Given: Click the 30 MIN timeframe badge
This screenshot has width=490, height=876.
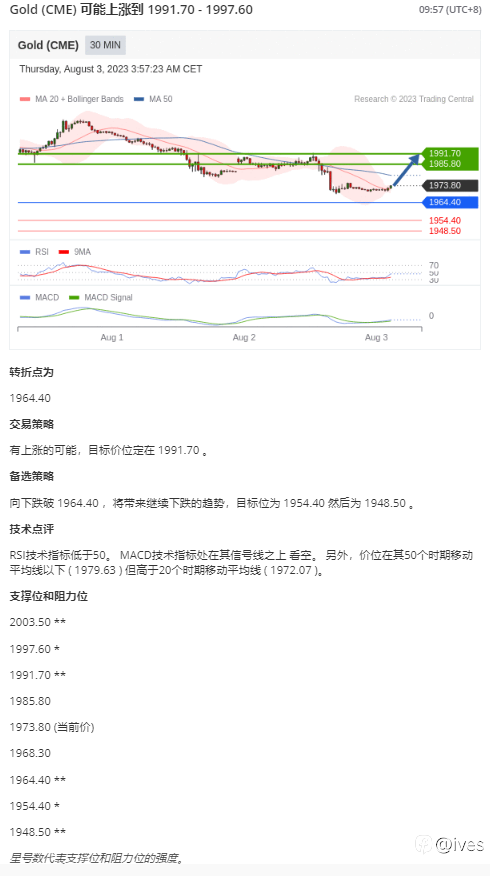Looking at the screenshot, I should (x=106, y=45).
